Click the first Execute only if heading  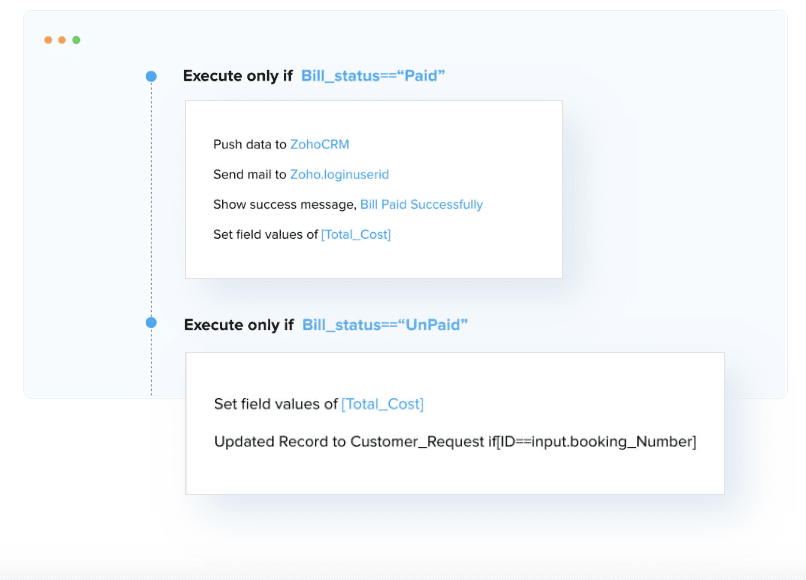[237, 76]
